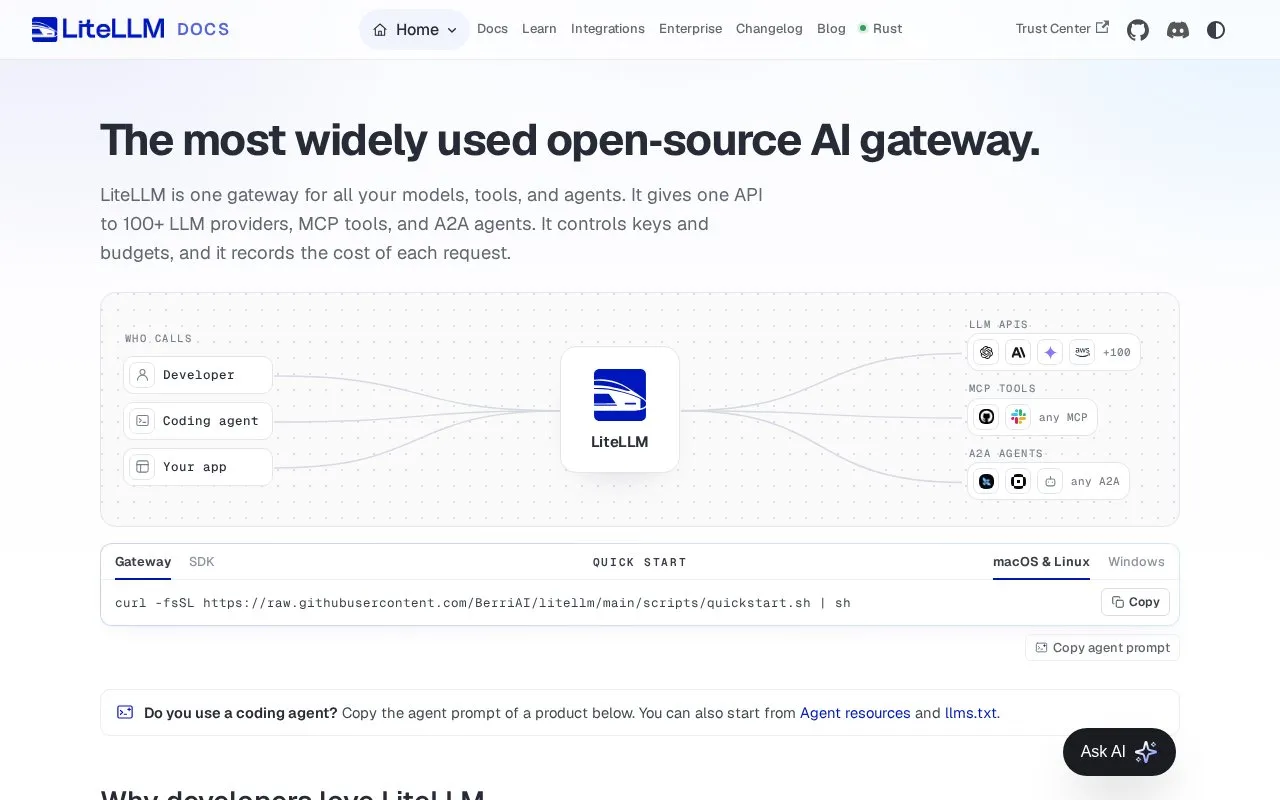Screen dimensions: 1280x800
Task: Open the Learn nav item
Action: (539, 29)
